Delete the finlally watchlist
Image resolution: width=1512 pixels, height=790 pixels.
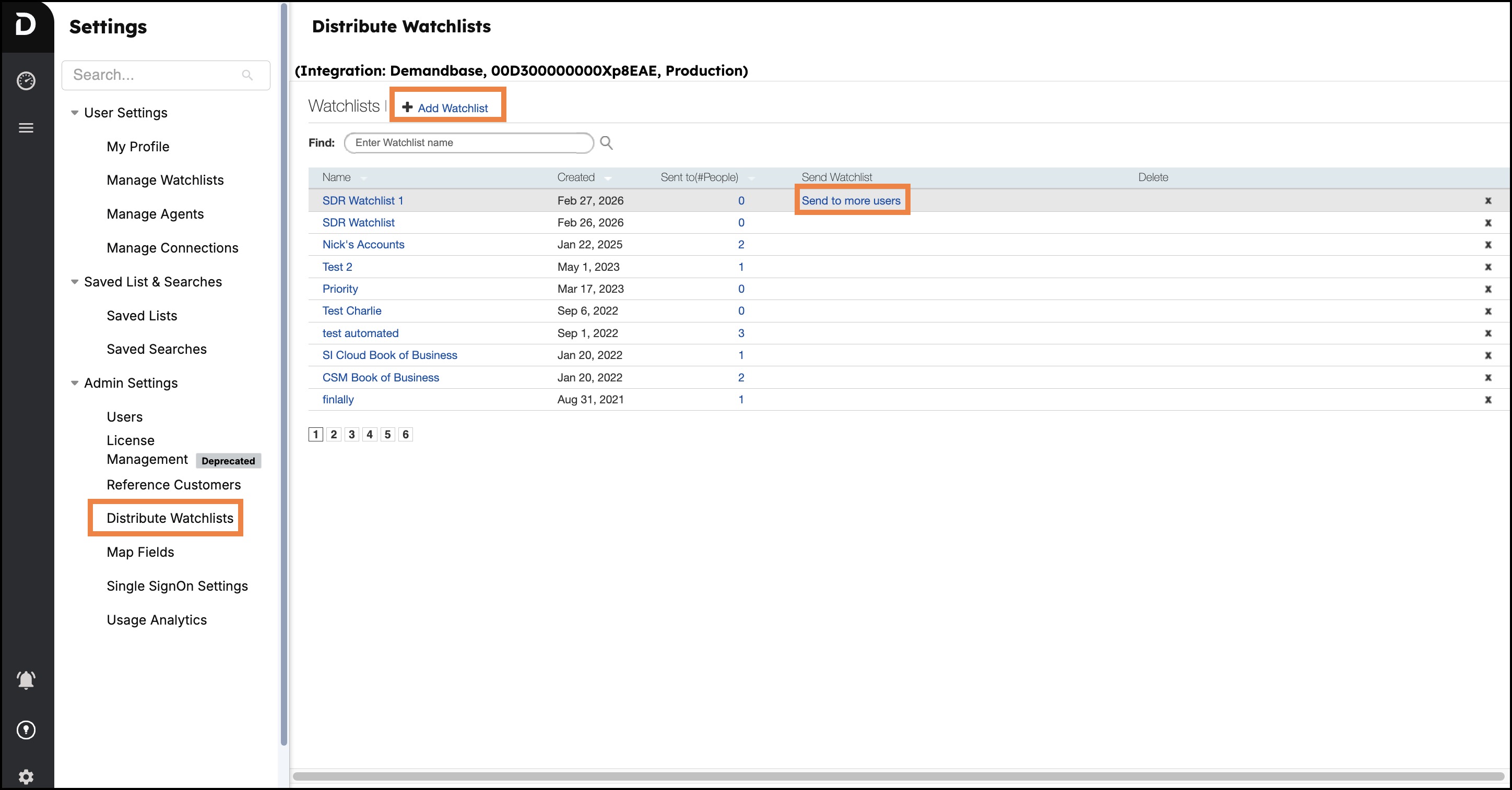click(x=1488, y=399)
